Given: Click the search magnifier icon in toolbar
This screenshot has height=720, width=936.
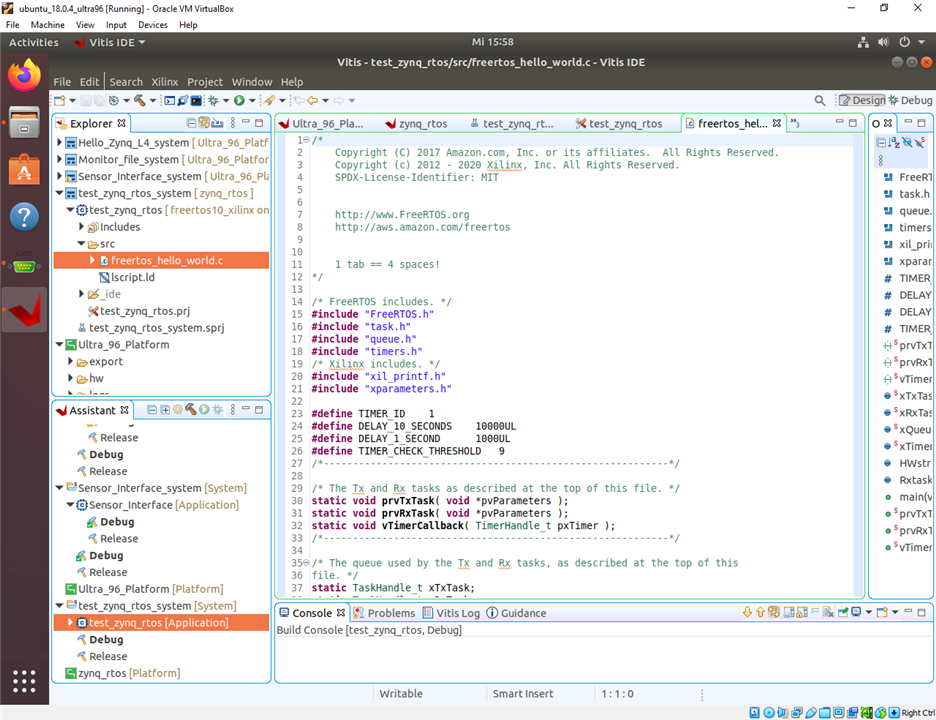Looking at the screenshot, I should click(x=820, y=100).
